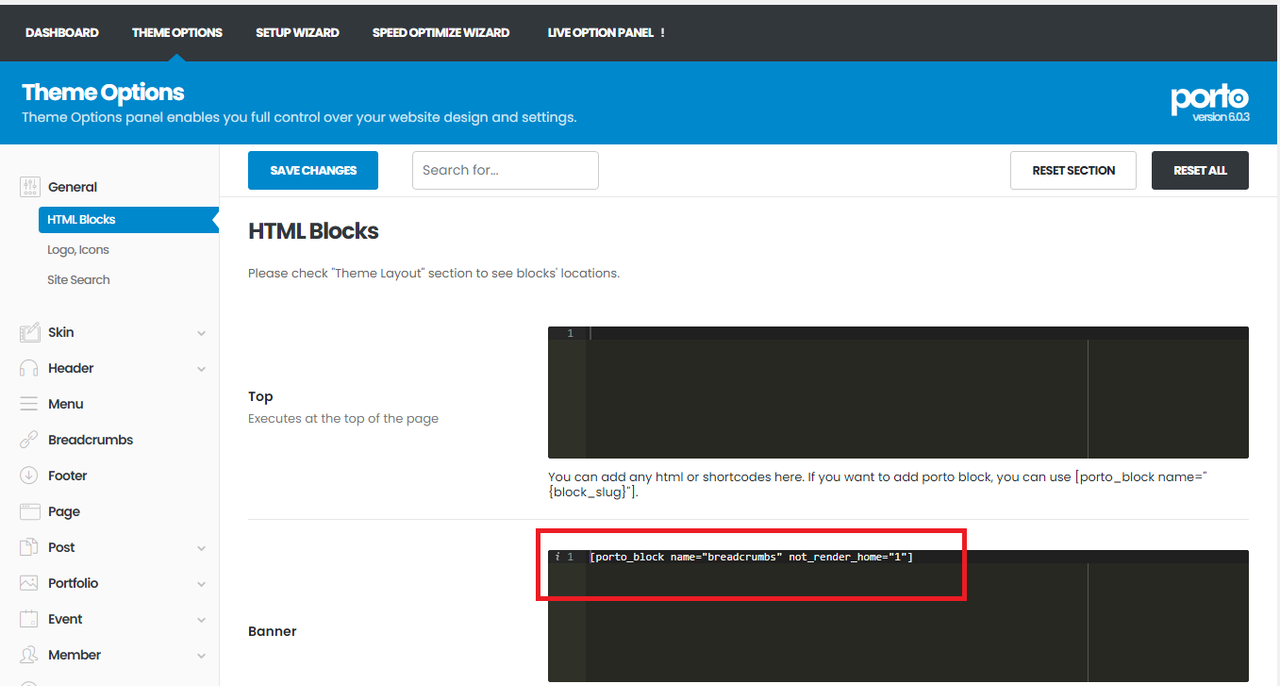Open the Setup Wizard tab
This screenshot has width=1280, height=686.
(x=297, y=33)
